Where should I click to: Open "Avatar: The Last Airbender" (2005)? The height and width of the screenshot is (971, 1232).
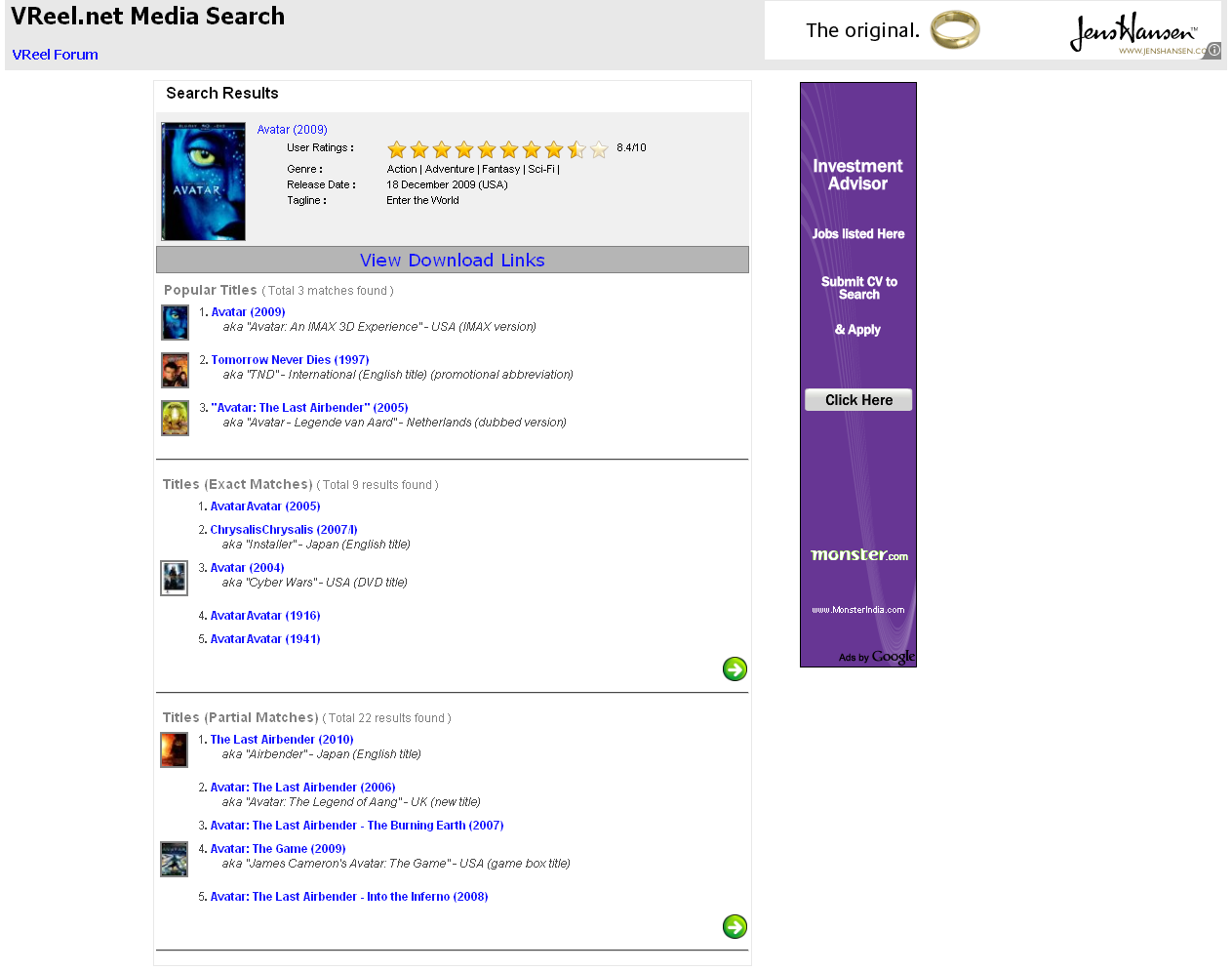click(x=309, y=408)
